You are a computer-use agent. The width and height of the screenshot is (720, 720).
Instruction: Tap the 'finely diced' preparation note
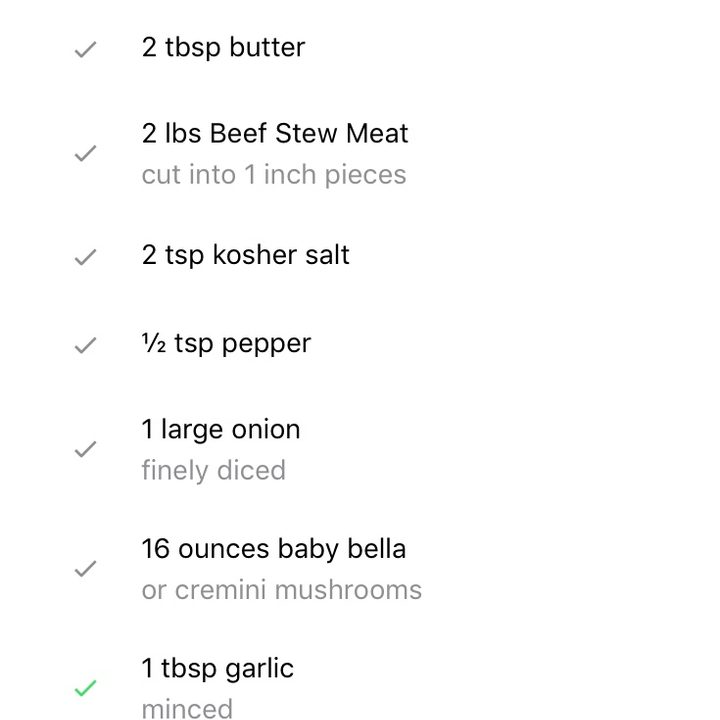coord(214,471)
